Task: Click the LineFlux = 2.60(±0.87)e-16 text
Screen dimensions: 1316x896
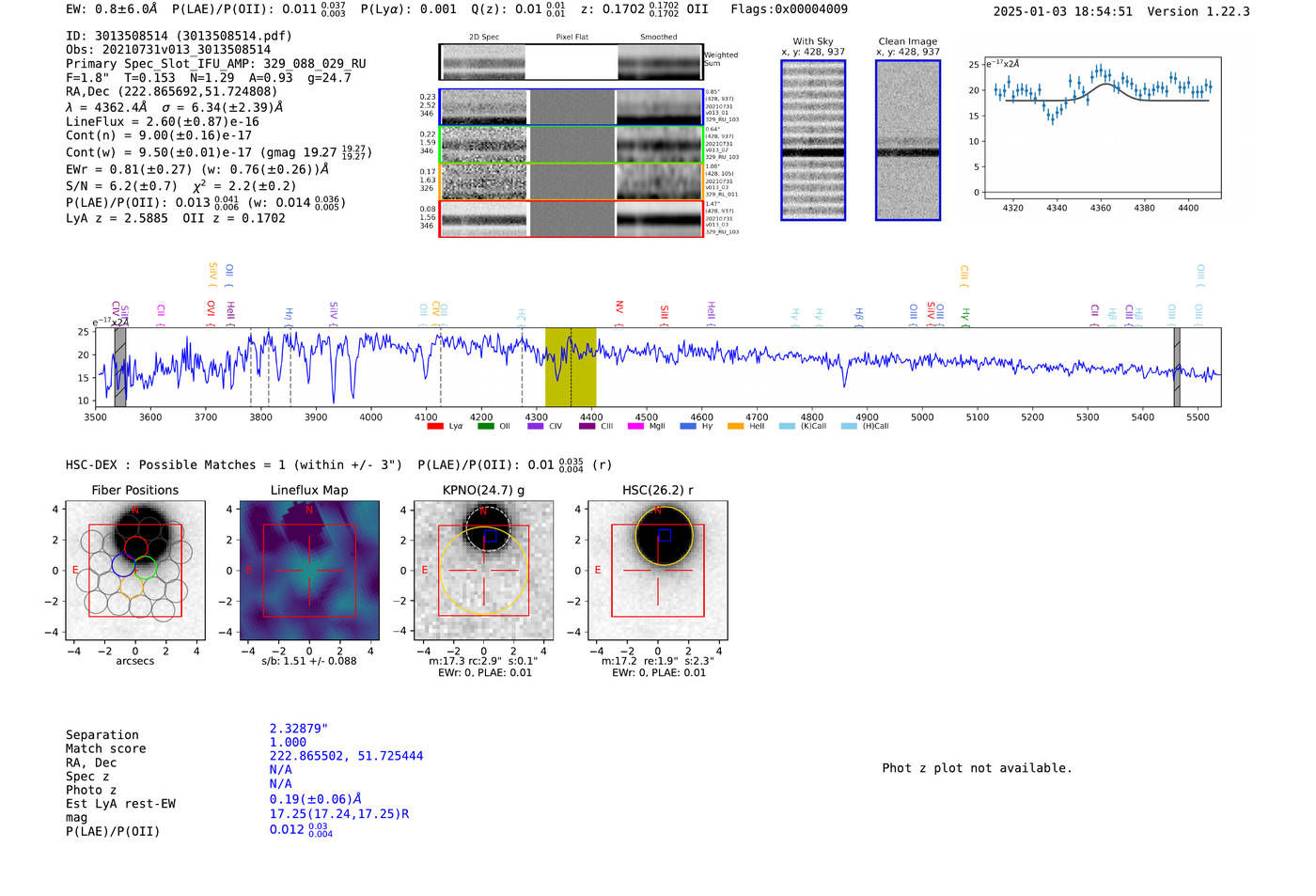Action: [163, 121]
